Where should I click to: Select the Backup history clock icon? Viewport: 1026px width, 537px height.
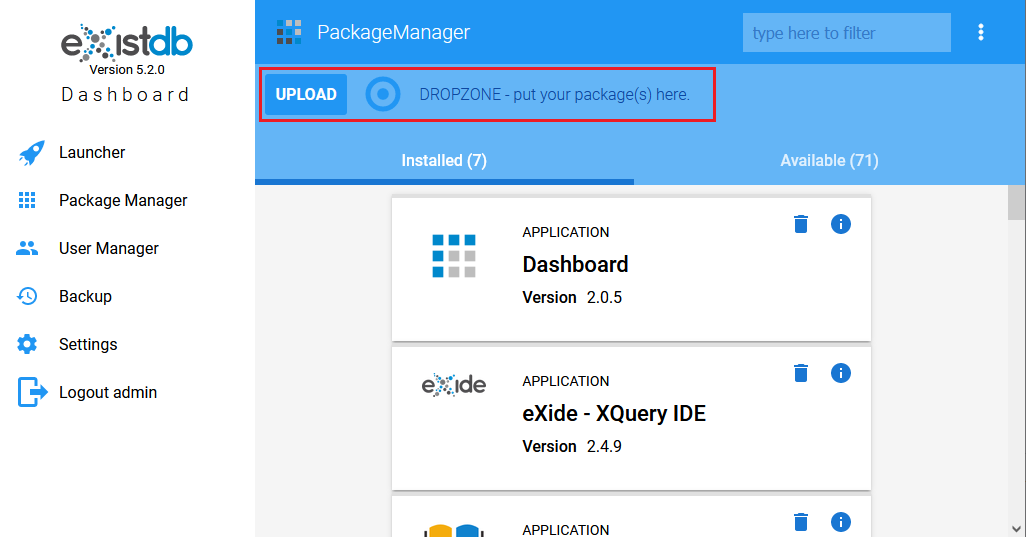point(27,296)
